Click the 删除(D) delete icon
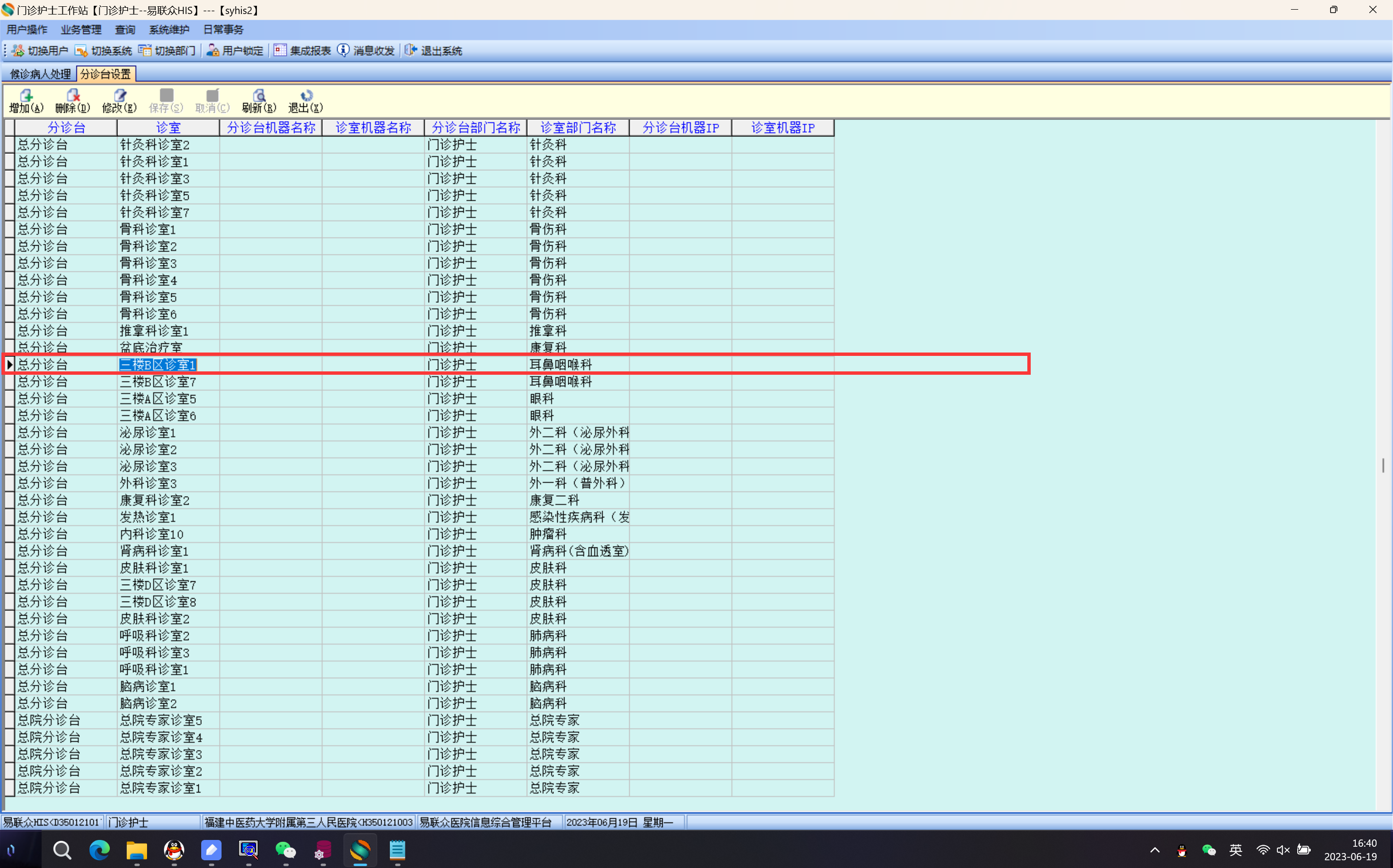This screenshot has height=868, width=1393. tap(73, 96)
